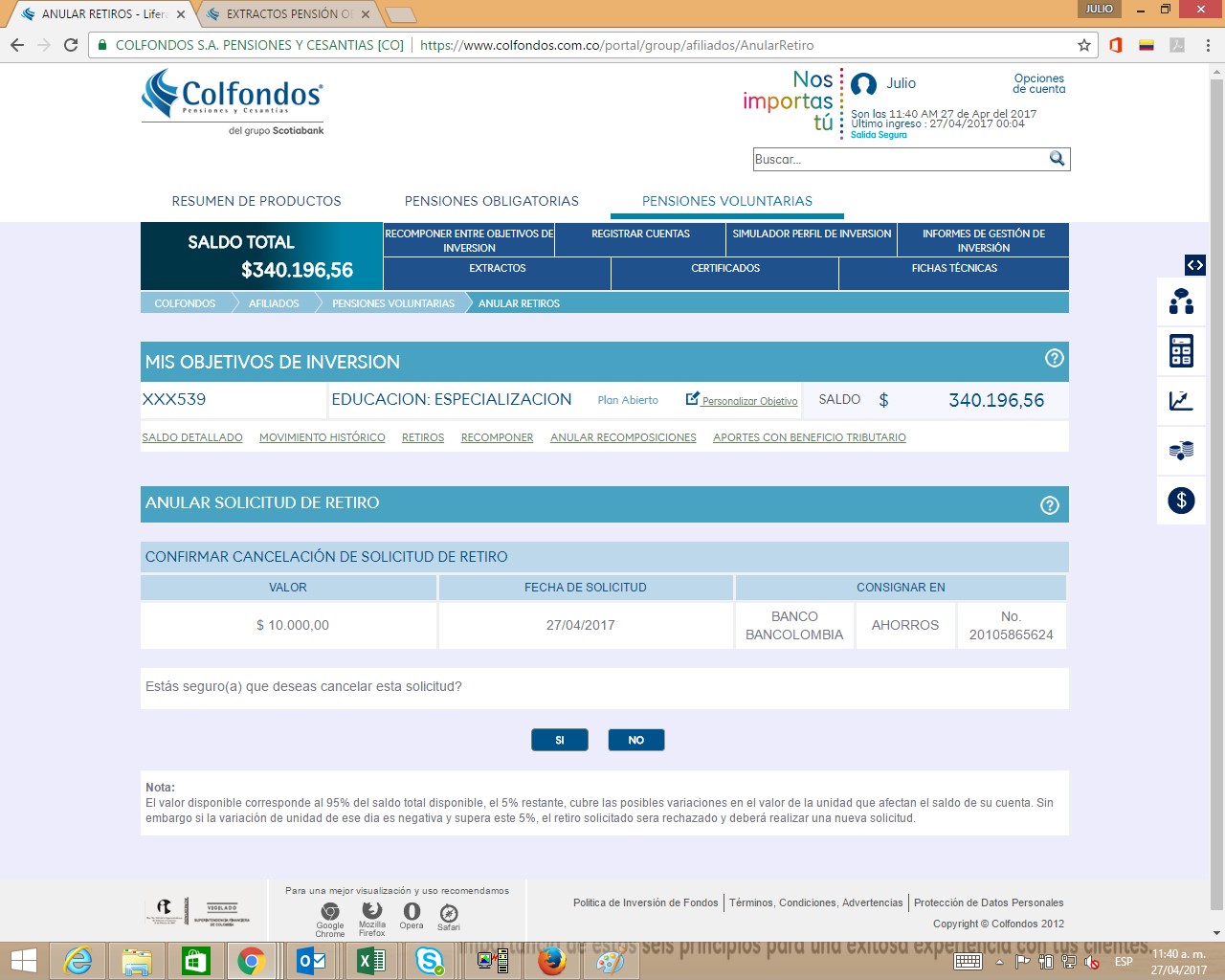Collapse sidebar using the code arrows icon
Viewport: 1225px width, 980px height.
coord(1194,265)
